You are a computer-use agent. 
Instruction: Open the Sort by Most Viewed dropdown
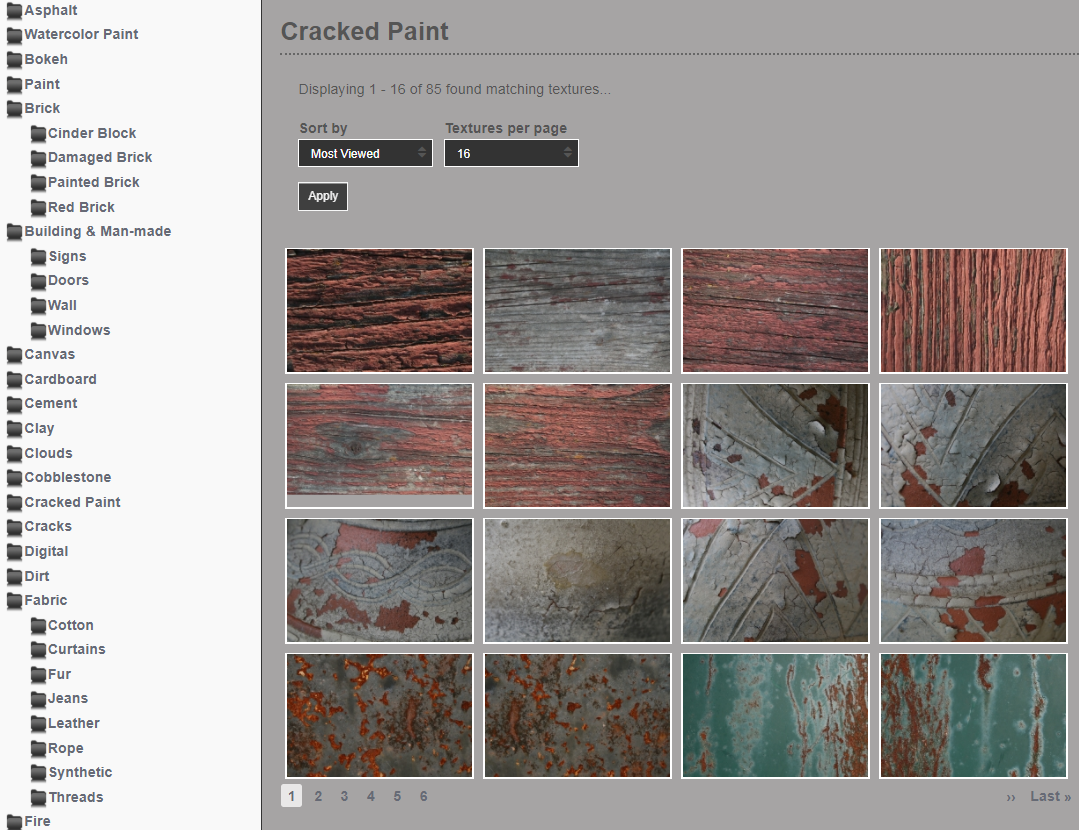(365, 153)
